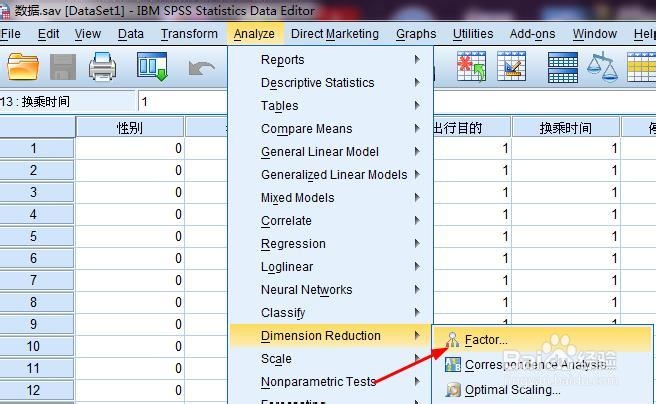Open the View menu
This screenshot has width=656, height=404.
[87, 33]
